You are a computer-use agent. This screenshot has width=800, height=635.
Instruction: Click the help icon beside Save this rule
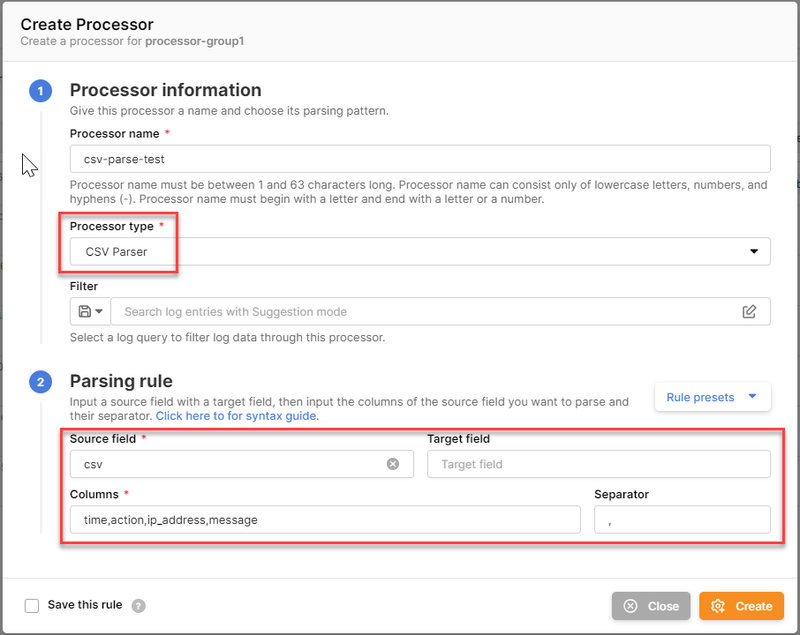point(139,605)
